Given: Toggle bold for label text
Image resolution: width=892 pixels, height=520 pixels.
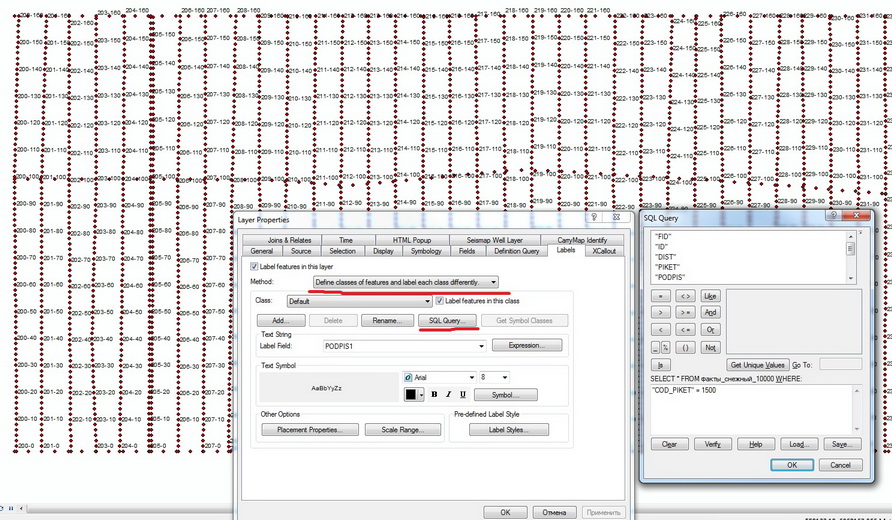Looking at the screenshot, I should tap(432, 394).
